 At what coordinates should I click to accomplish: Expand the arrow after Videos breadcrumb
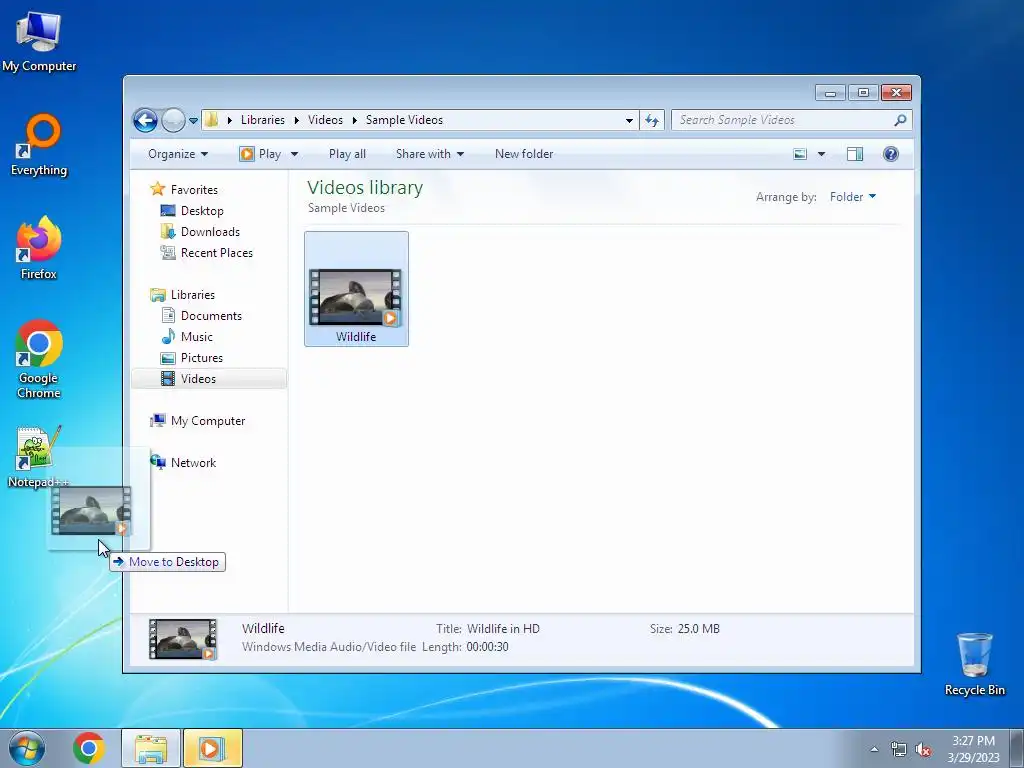pos(355,120)
